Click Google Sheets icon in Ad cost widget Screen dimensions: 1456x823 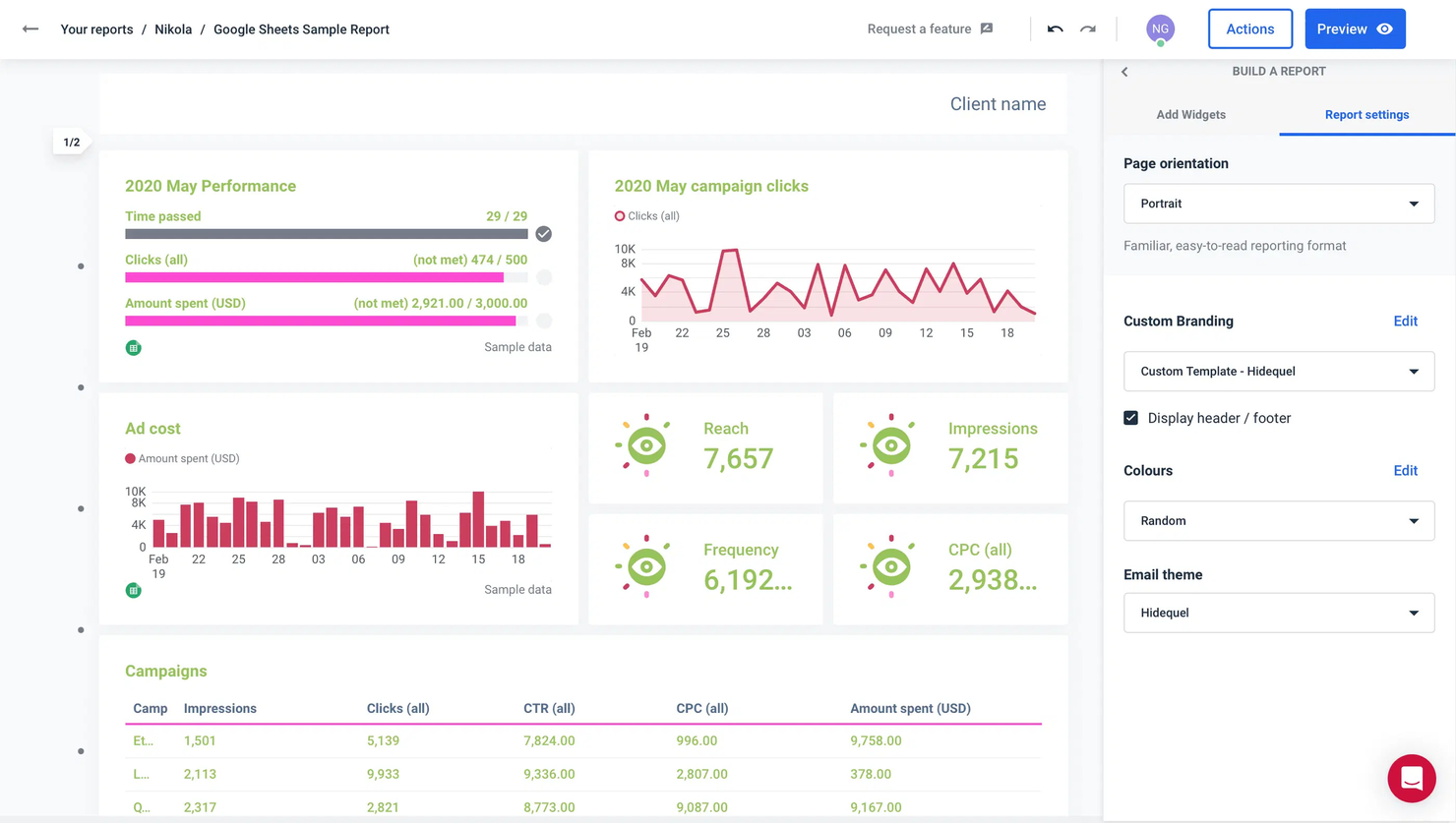click(134, 590)
